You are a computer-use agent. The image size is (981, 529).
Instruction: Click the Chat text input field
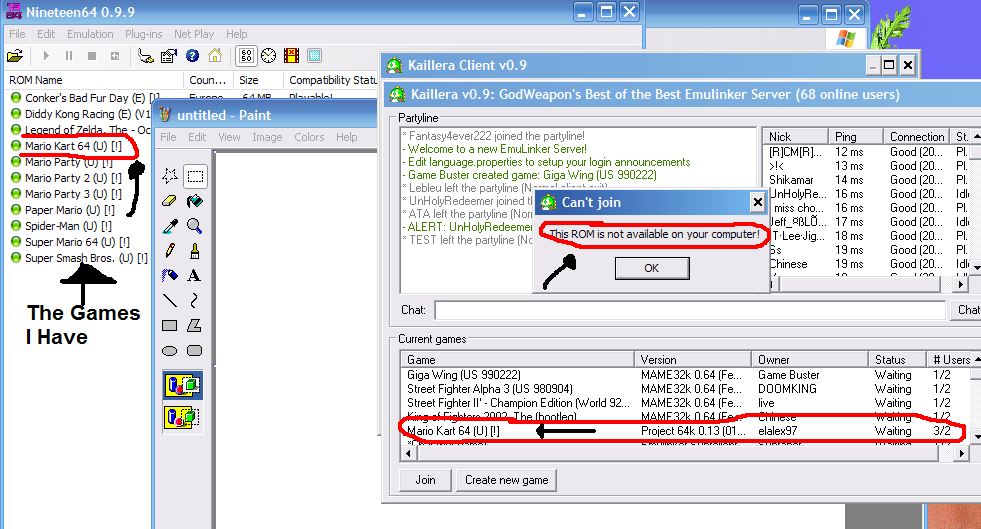689,310
